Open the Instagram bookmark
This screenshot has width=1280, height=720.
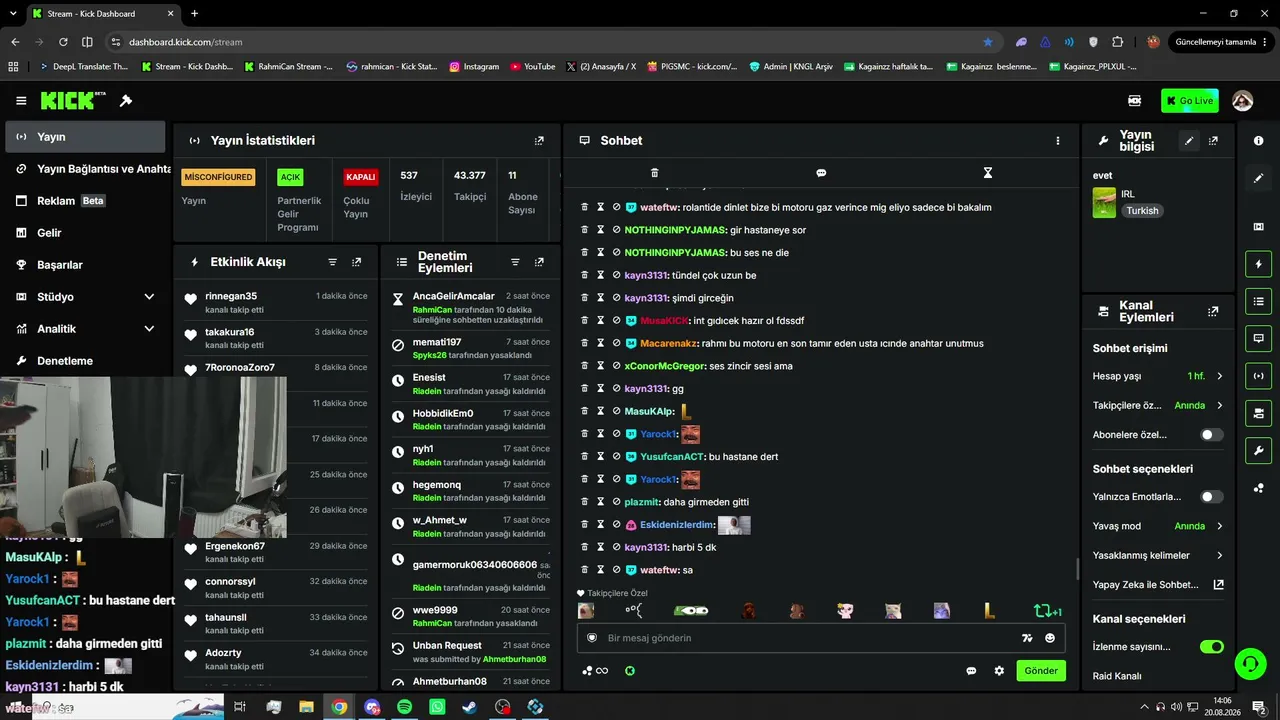click(x=474, y=67)
